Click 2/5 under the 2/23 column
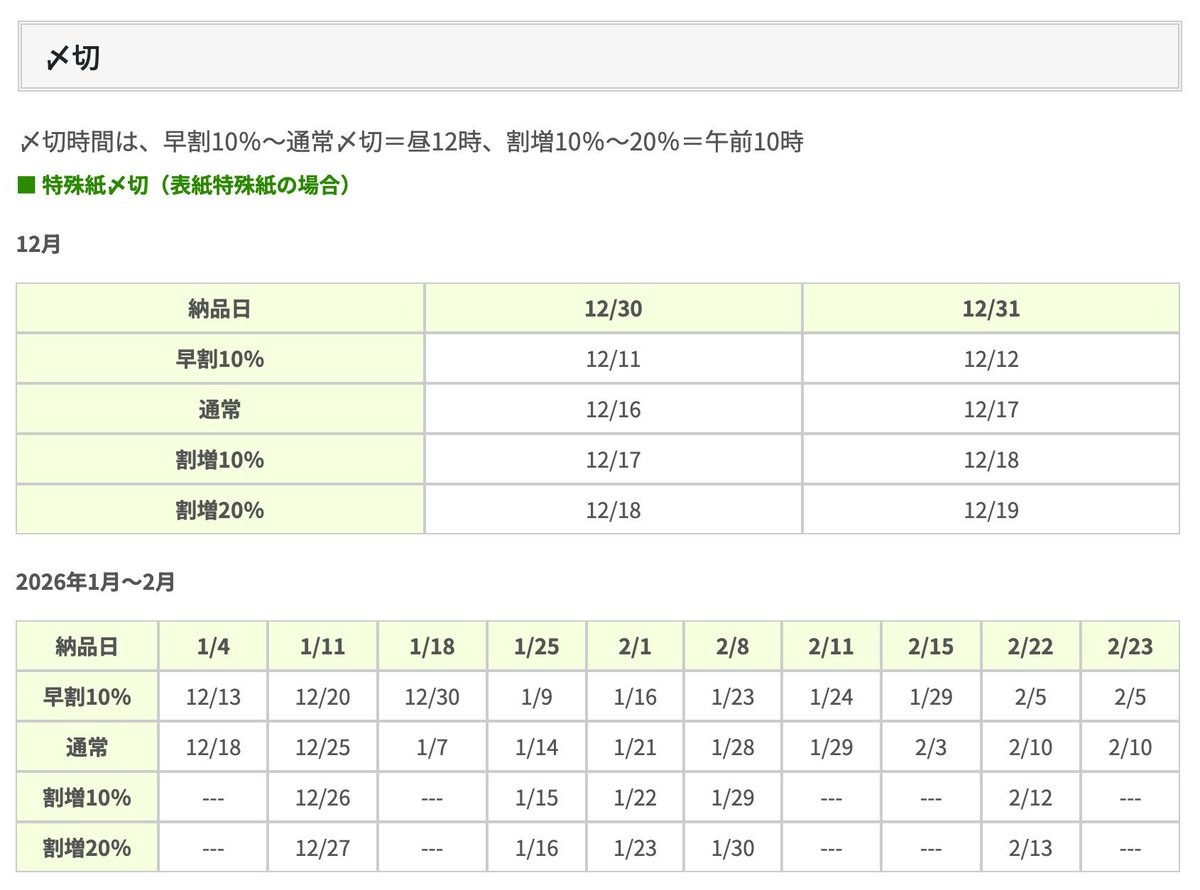 [x=1129, y=697]
